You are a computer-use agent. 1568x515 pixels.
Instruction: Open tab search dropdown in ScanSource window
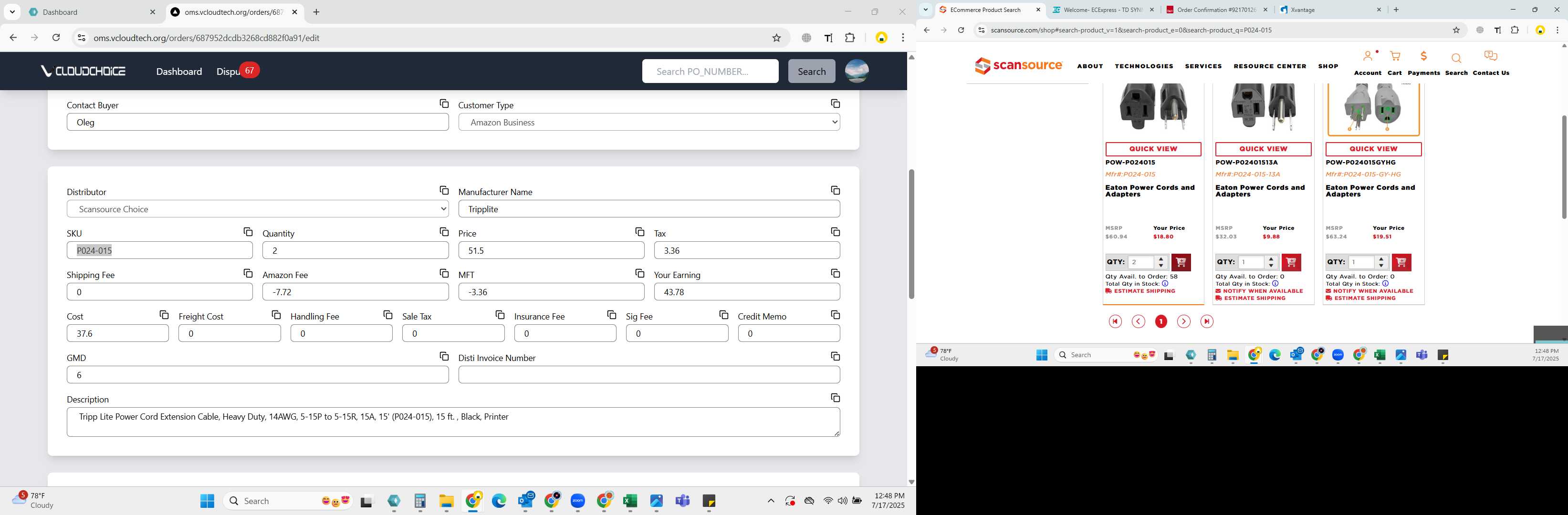(925, 9)
